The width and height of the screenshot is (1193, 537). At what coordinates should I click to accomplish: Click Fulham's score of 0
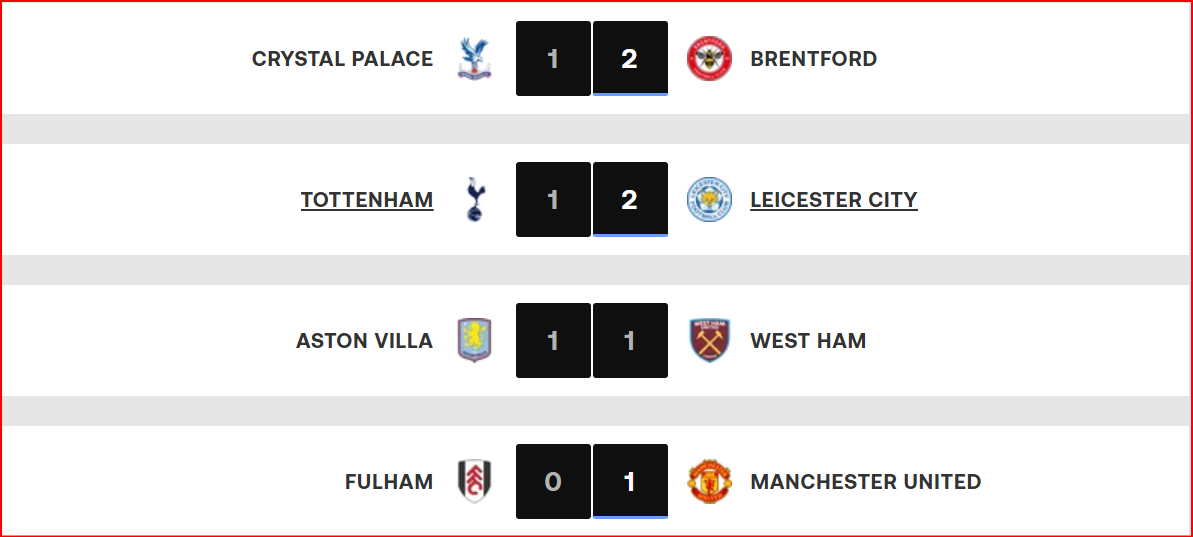point(553,482)
